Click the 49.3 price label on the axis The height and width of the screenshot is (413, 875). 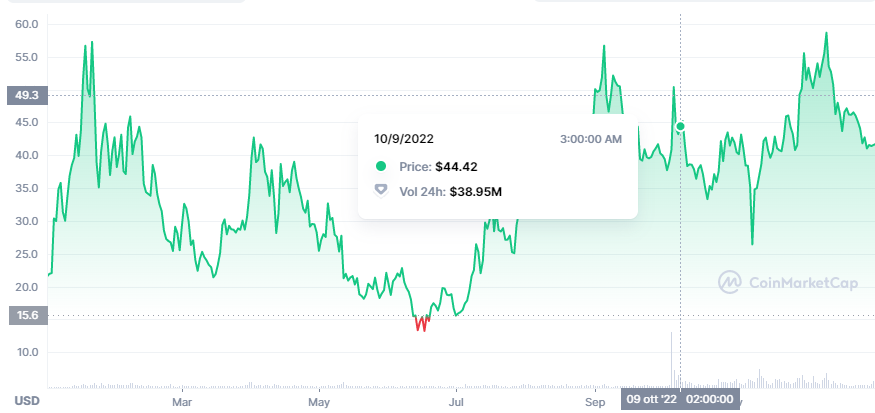click(26, 95)
